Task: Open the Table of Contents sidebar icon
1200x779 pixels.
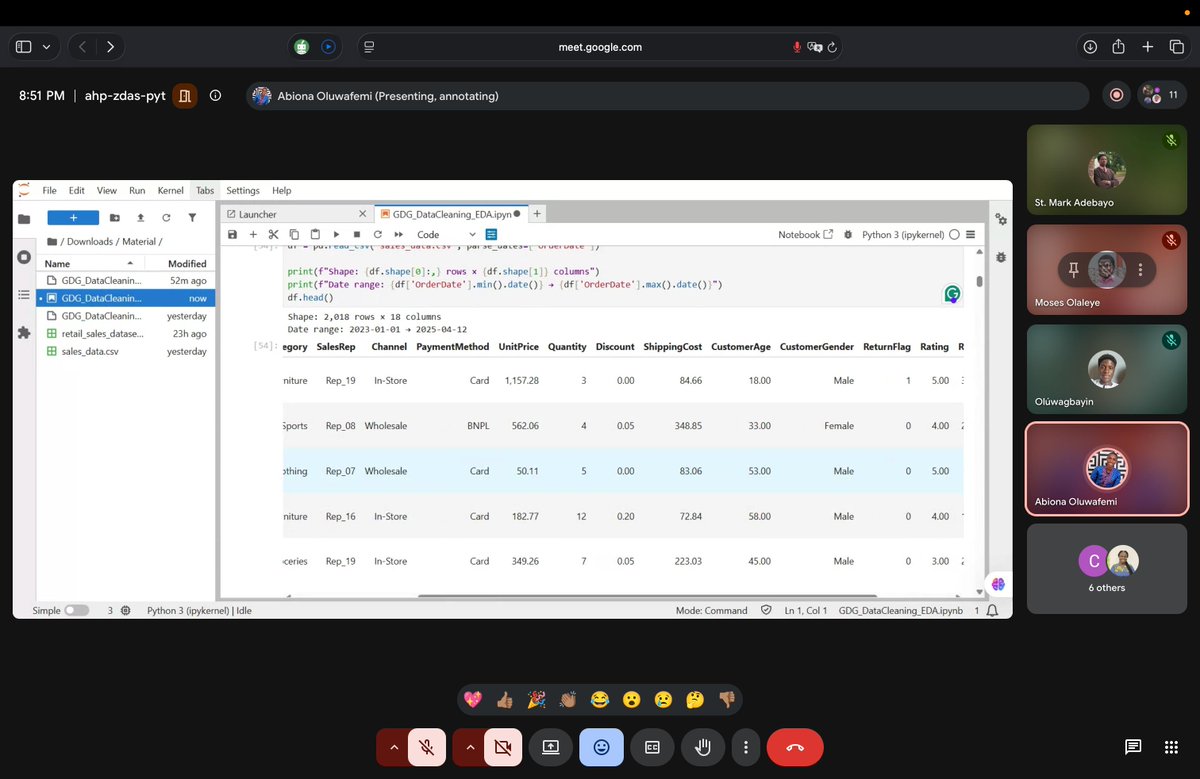Action: click(x=24, y=295)
